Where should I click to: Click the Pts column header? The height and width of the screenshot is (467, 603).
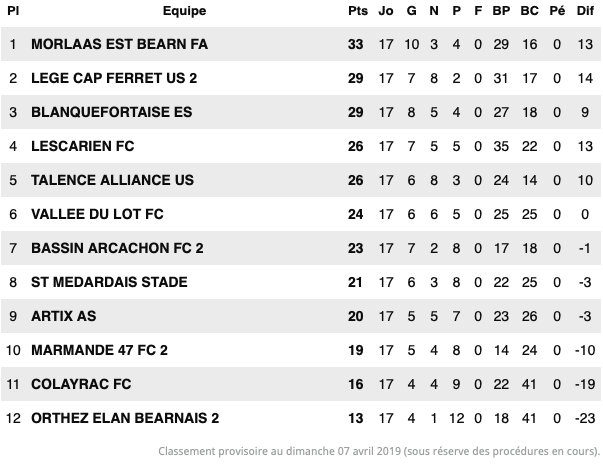pos(358,11)
